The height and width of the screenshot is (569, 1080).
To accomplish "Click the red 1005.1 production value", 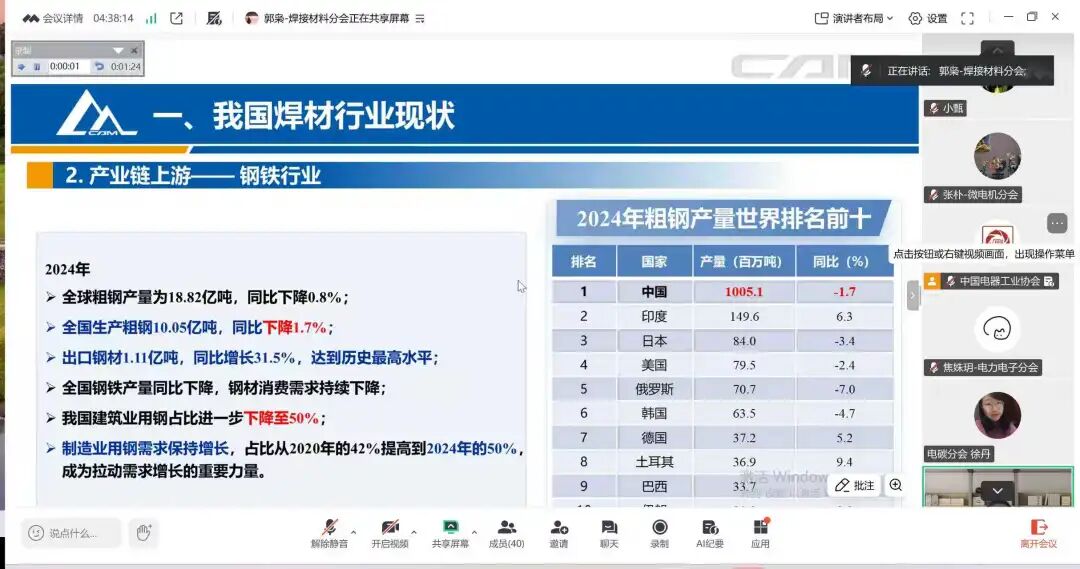I will point(744,292).
